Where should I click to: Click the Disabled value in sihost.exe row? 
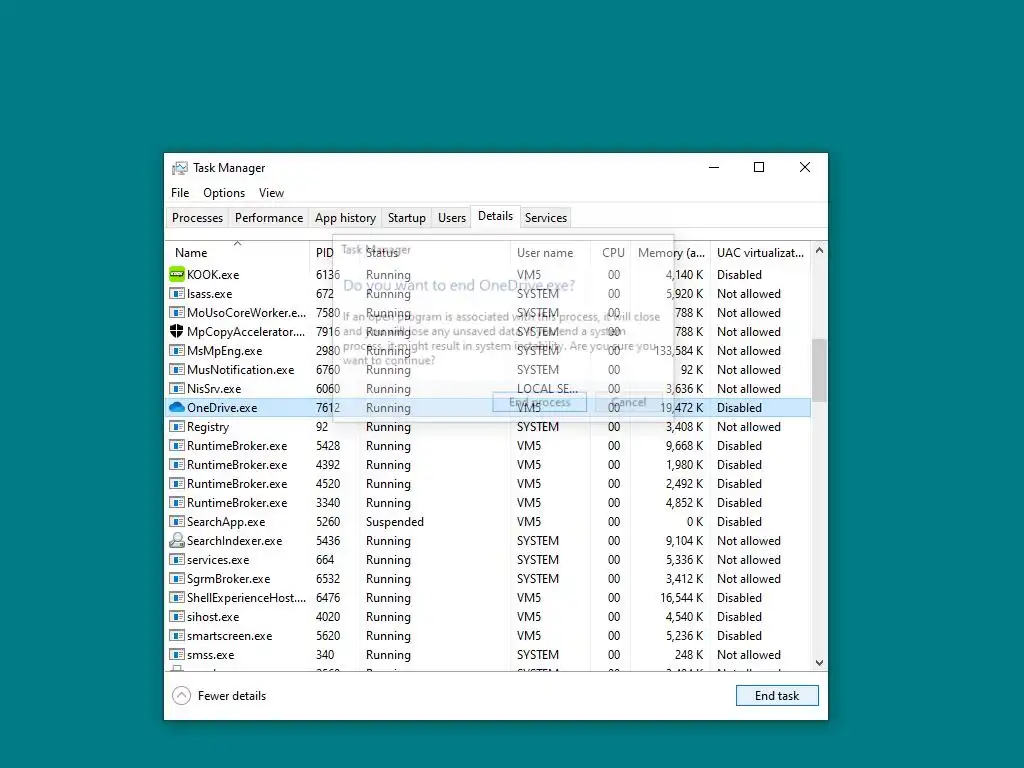(739, 616)
